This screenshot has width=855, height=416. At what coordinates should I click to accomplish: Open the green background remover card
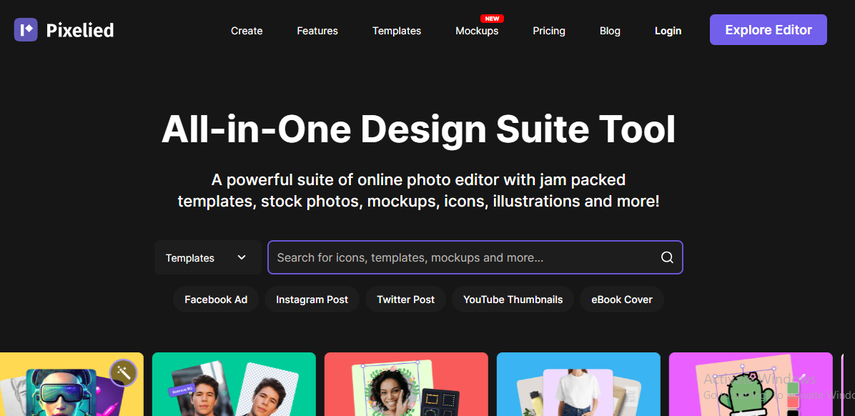234,384
